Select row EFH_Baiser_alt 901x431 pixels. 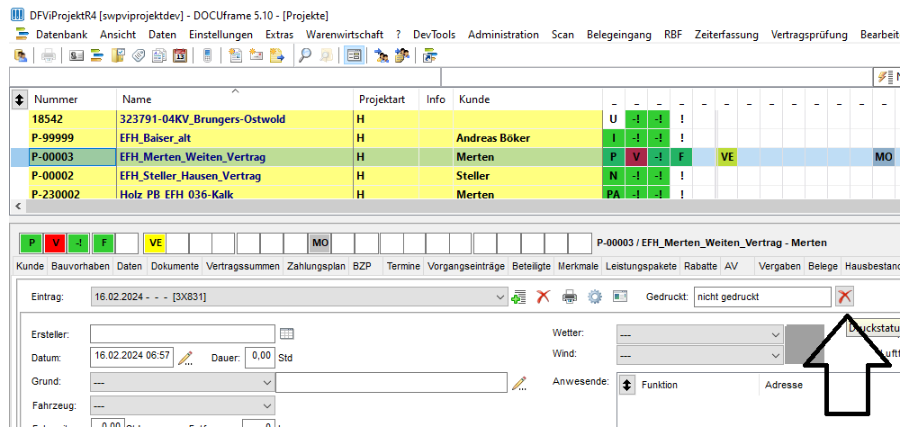[316, 138]
